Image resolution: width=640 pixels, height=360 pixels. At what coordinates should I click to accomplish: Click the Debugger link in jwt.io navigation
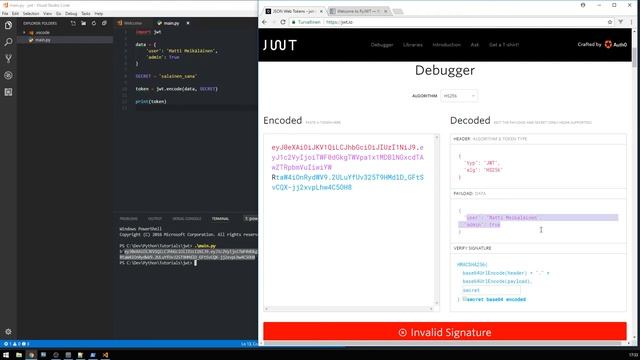[382, 45]
